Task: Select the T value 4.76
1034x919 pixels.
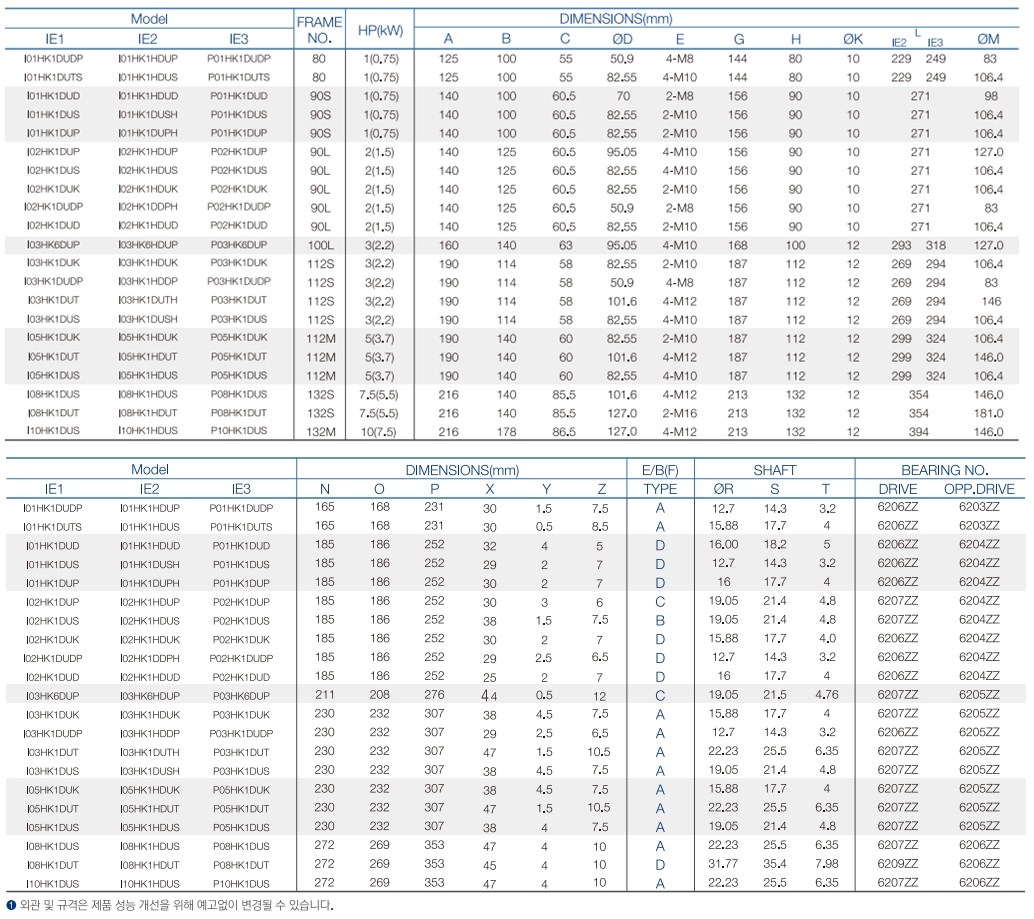Action: click(x=826, y=695)
